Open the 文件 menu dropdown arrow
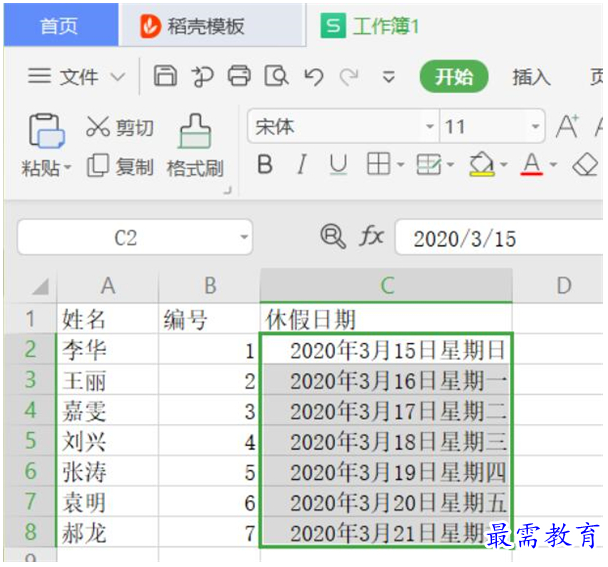608x567 pixels. tap(118, 76)
